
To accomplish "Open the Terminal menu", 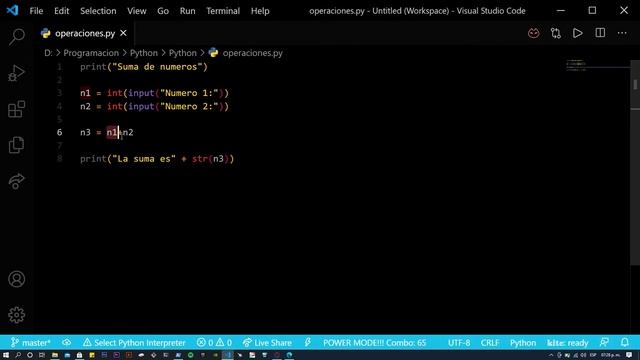I will (223, 11).
